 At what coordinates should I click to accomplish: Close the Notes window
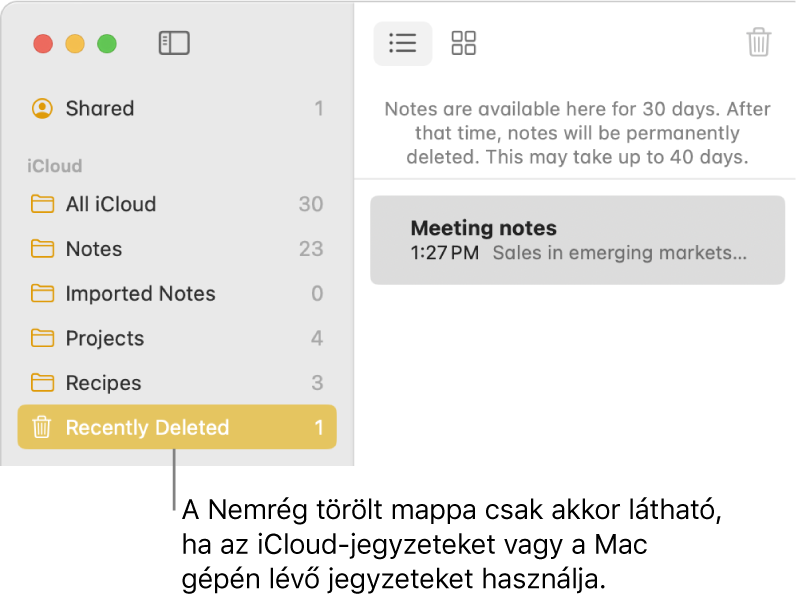43,44
